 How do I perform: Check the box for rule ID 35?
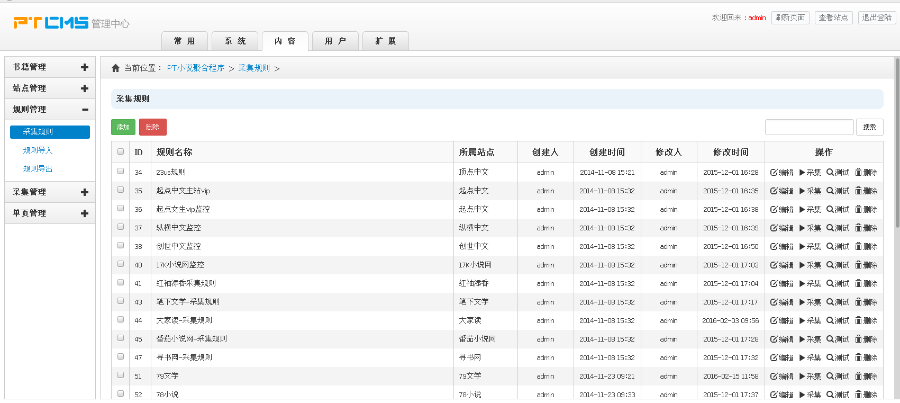coord(121,189)
